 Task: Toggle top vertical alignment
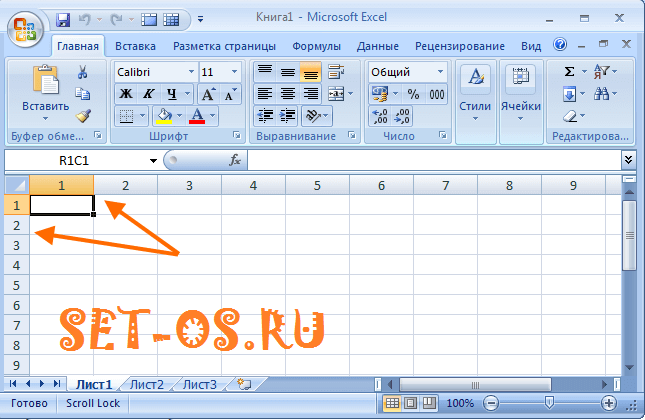click(265, 72)
